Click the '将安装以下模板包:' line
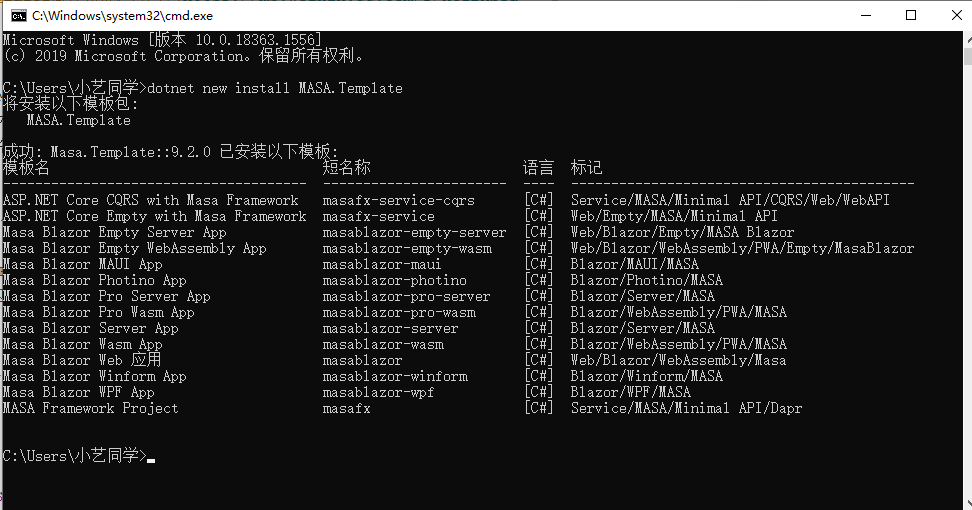Screen dimensions: 972x510 click(x=71, y=104)
